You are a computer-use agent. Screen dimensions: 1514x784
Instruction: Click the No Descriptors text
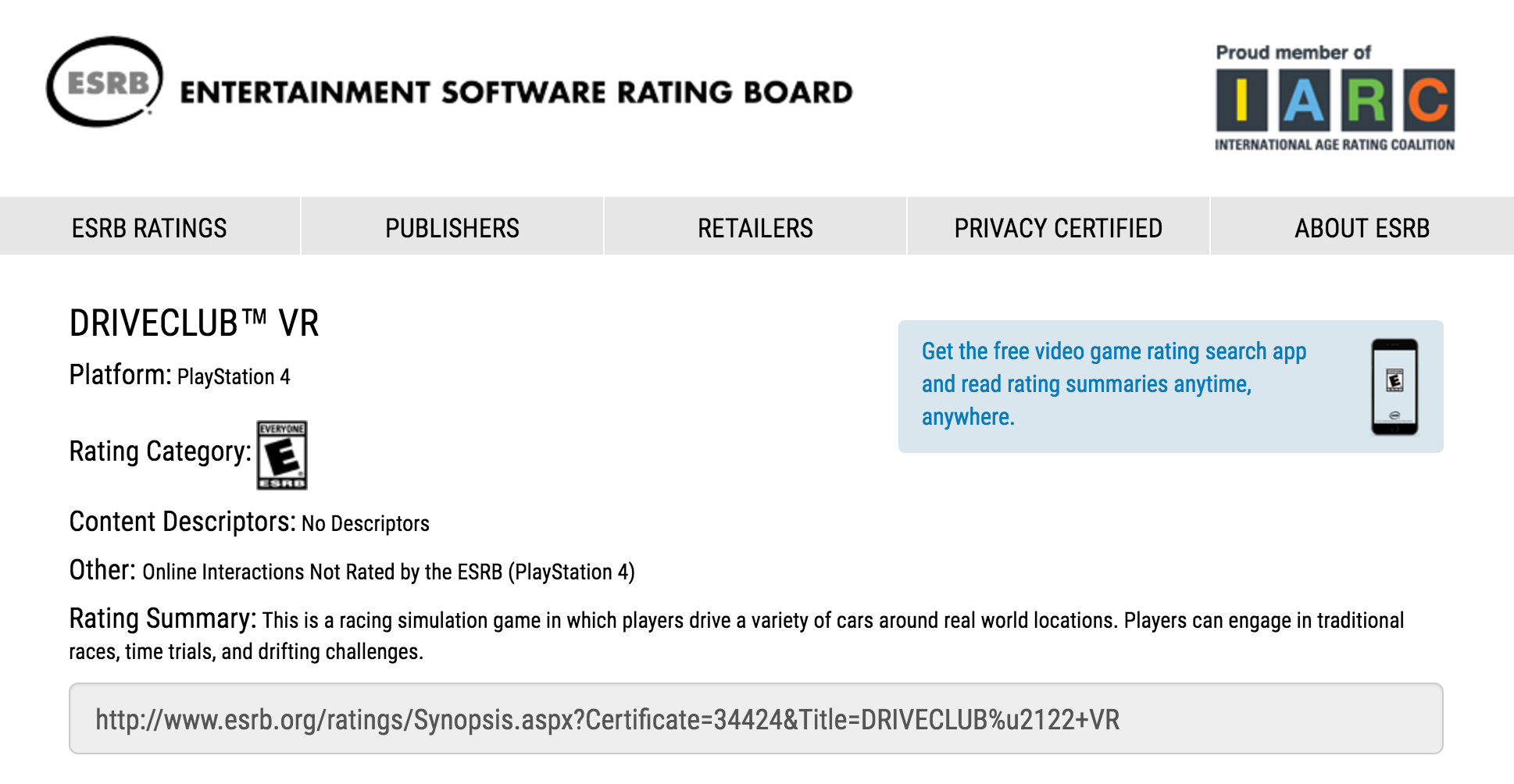point(366,523)
